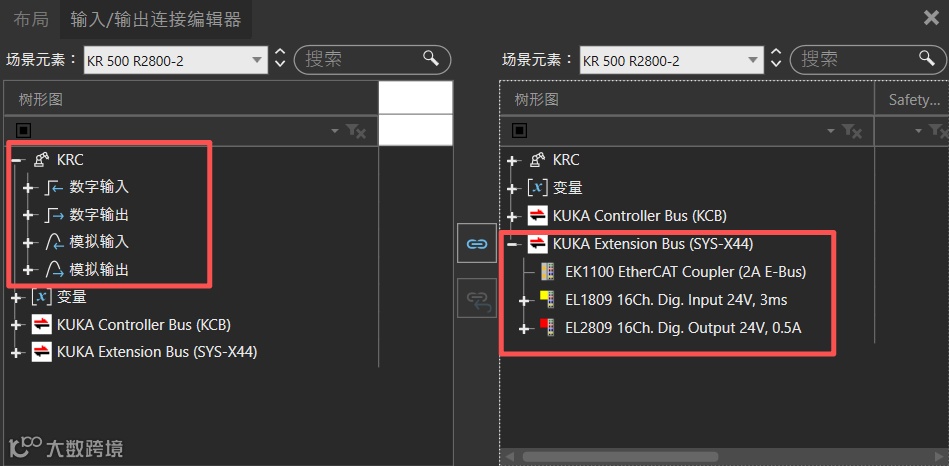Click the digital output (数字输出) icon

(x=54, y=215)
